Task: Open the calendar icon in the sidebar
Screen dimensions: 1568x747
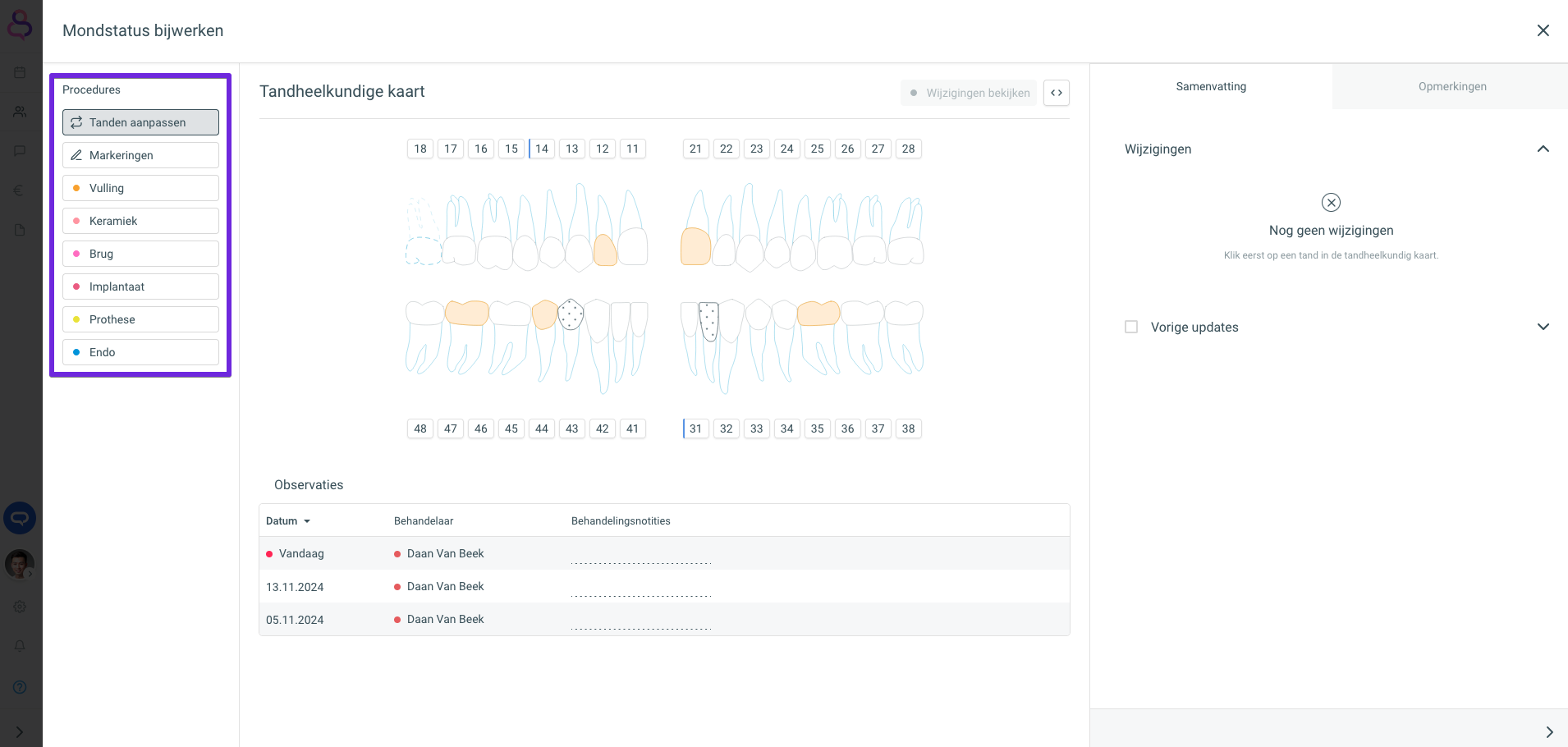Action: click(20, 72)
